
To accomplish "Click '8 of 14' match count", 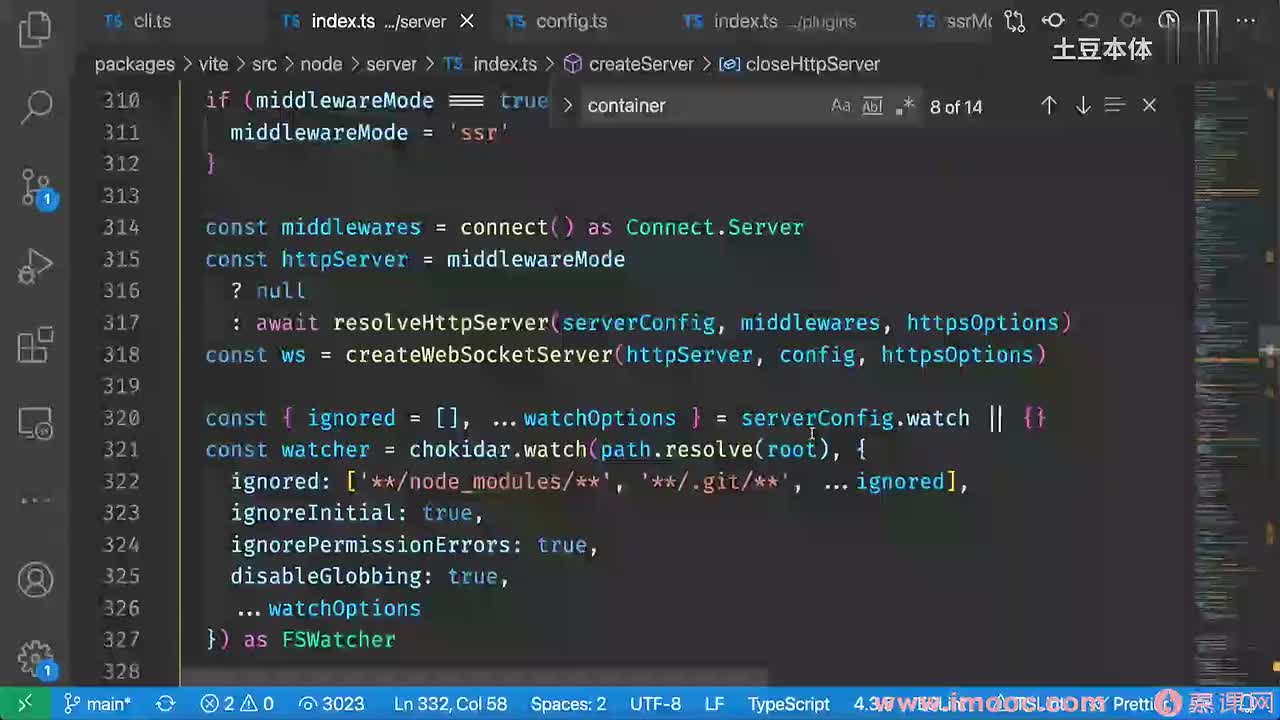I will point(956,106).
